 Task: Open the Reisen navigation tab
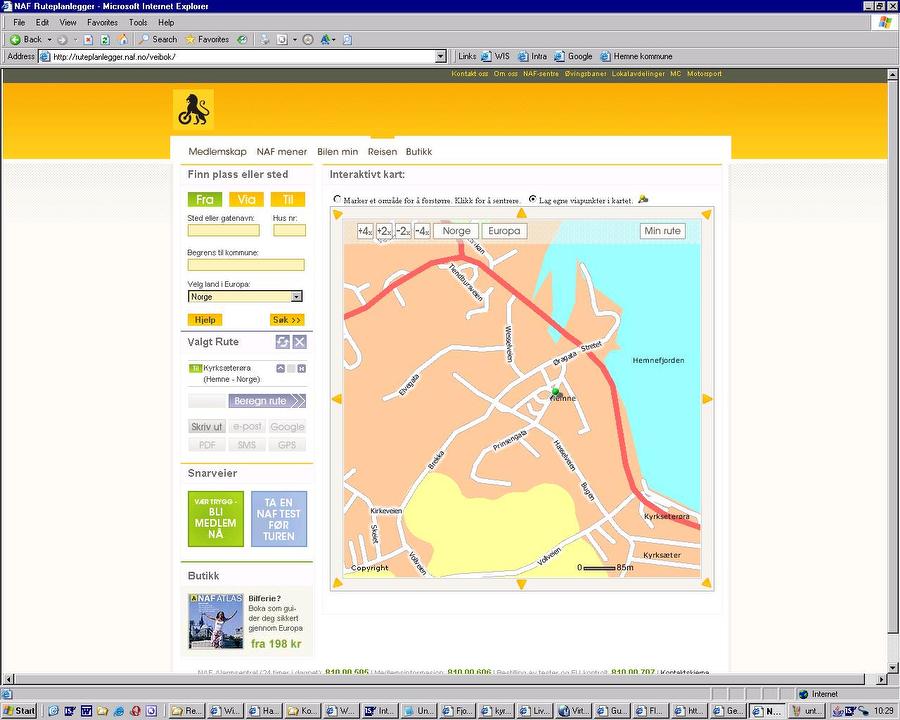(382, 152)
